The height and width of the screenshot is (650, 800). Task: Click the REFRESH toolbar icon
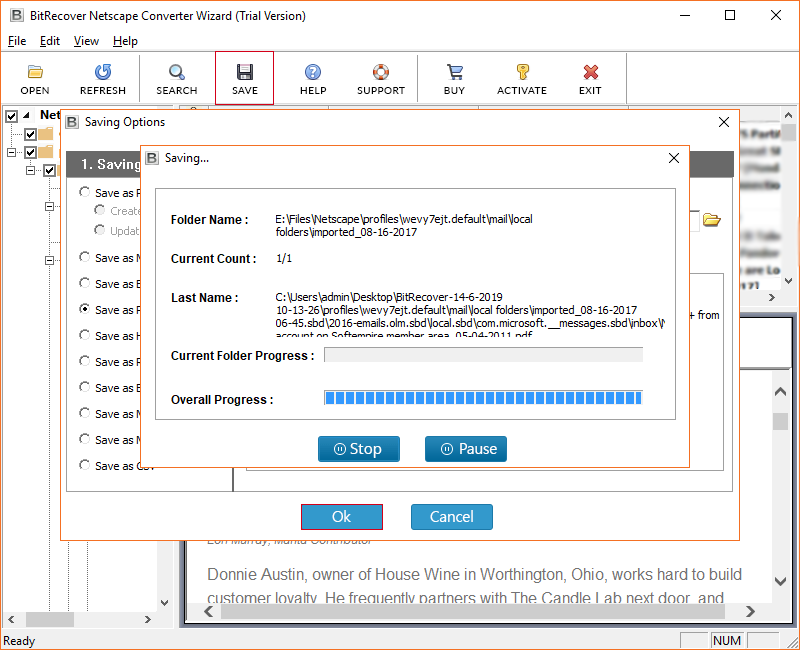pyautogui.click(x=103, y=72)
